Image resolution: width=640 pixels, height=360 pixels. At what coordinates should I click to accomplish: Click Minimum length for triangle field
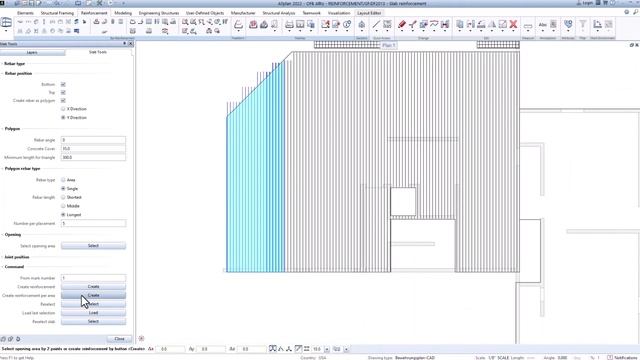[93, 157]
